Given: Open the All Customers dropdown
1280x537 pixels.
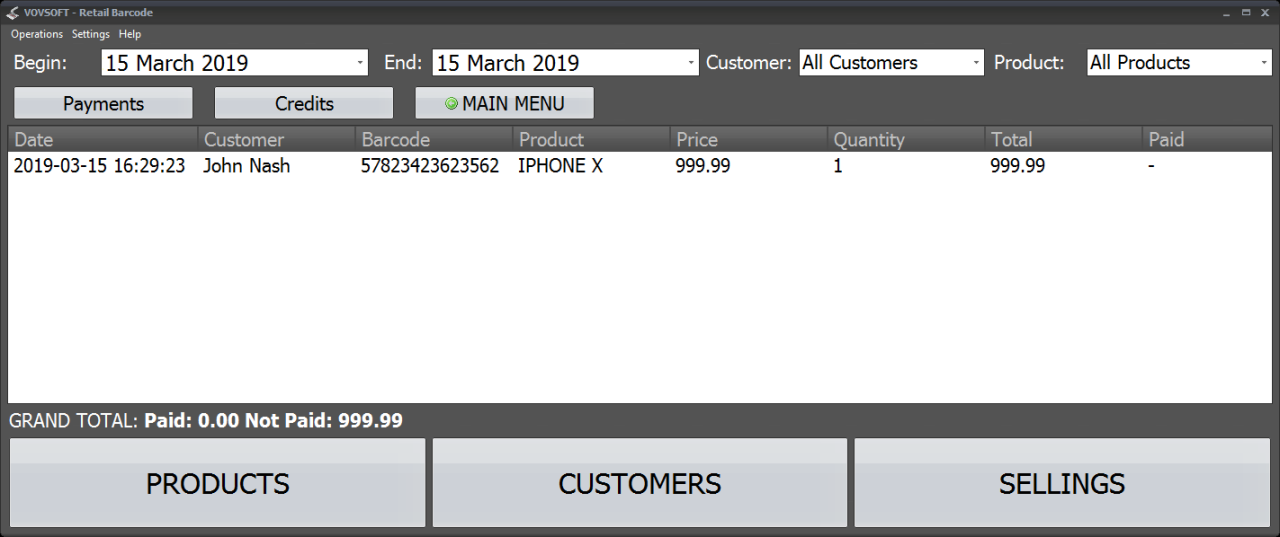Looking at the screenshot, I should (976, 63).
